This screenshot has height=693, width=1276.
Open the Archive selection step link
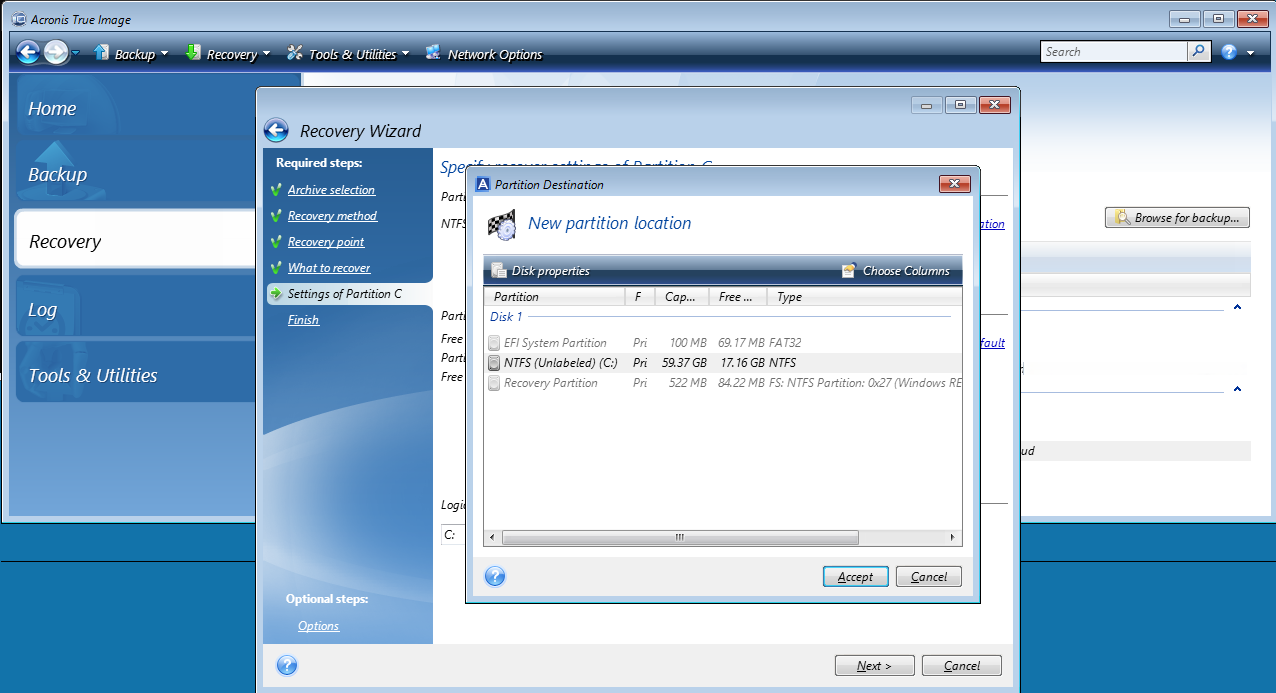coord(331,189)
